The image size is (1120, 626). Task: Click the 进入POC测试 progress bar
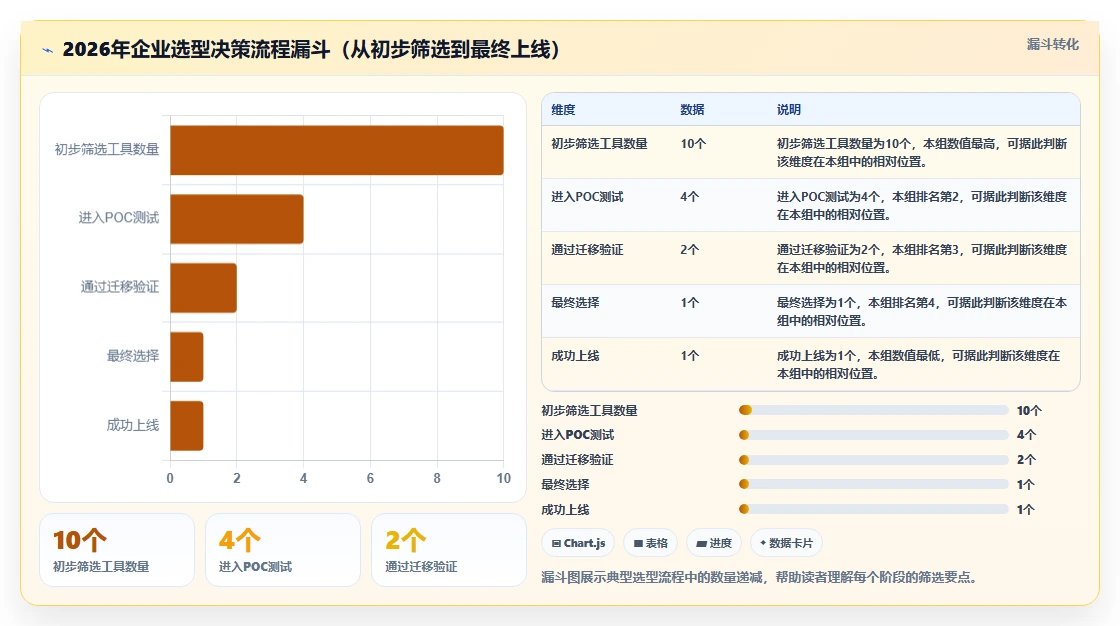[x=874, y=435]
